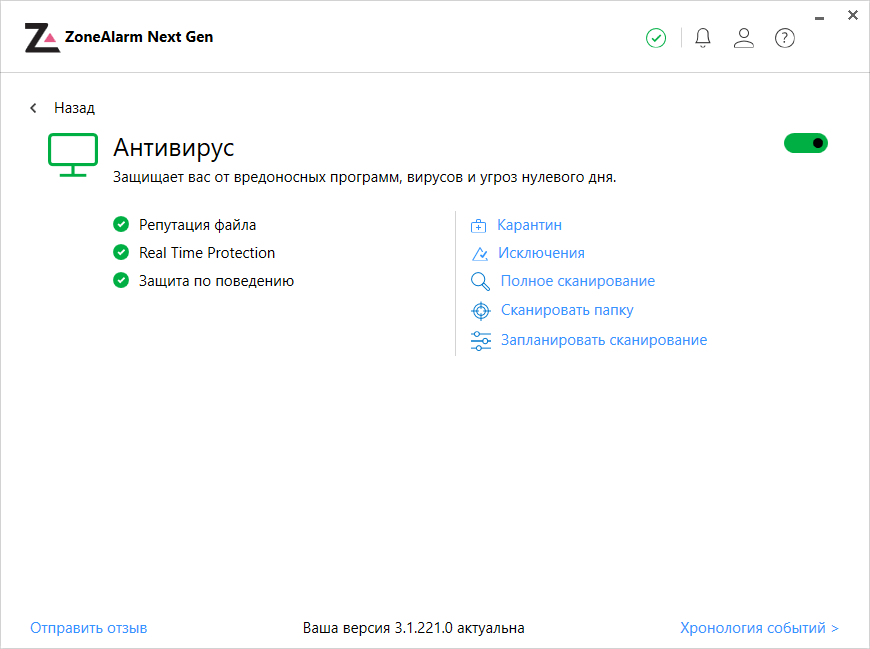The image size is (870, 649).
Task: Click the ZoneAlarm Z logo
Action: click(x=42, y=38)
